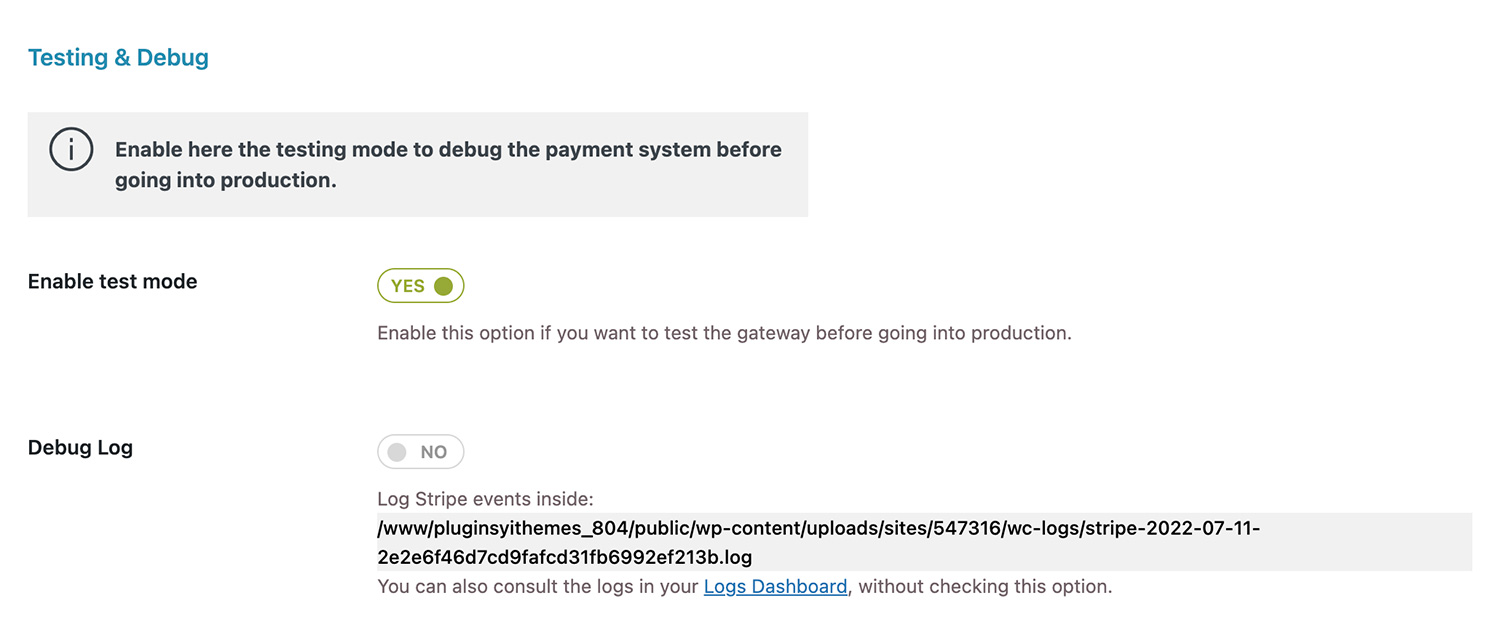Click the YES text in test mode switch

[408, 286]
